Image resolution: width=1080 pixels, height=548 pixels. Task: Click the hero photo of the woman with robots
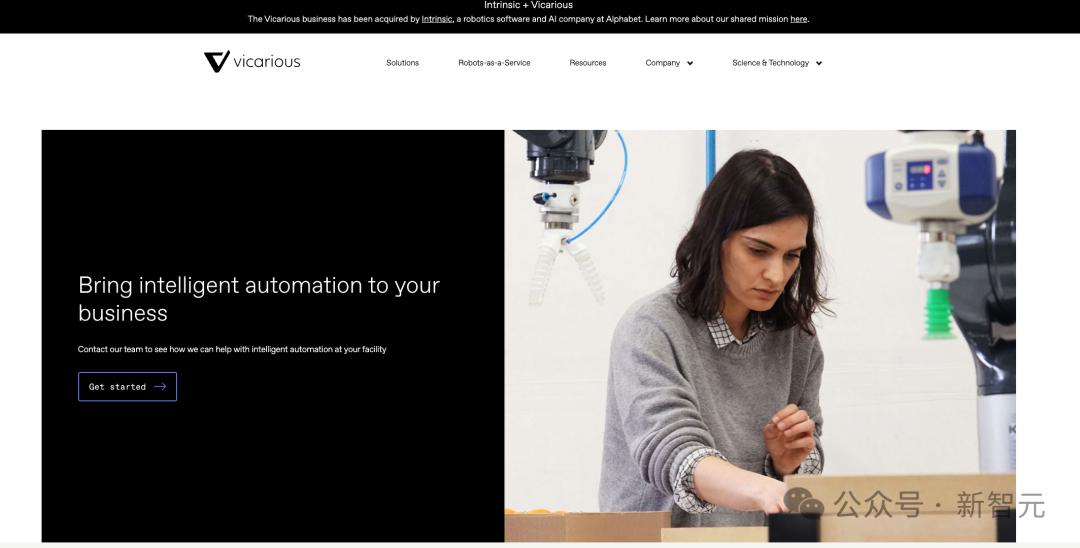coord(760,336)
